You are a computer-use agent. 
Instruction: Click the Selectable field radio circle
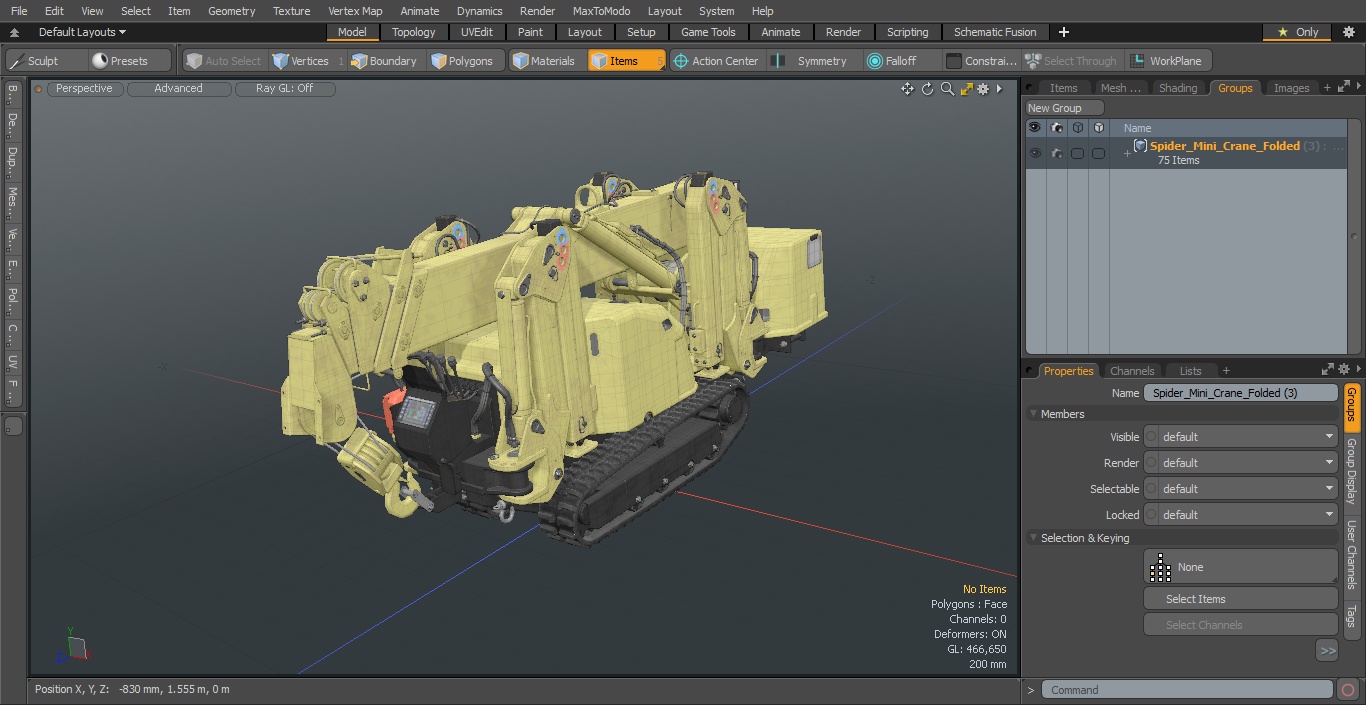(1151, 489)
